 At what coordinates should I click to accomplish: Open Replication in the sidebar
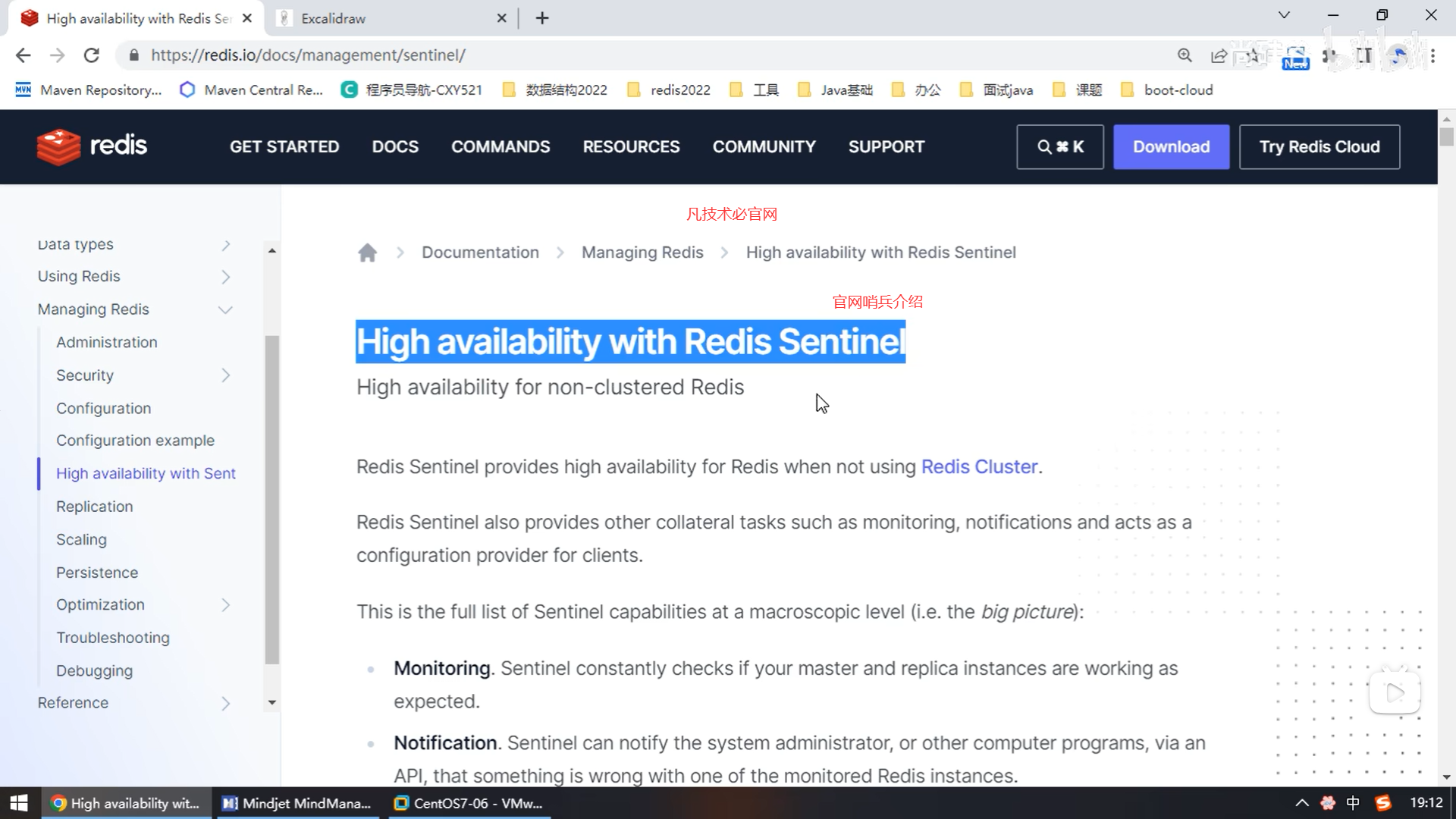pos(94,507)
